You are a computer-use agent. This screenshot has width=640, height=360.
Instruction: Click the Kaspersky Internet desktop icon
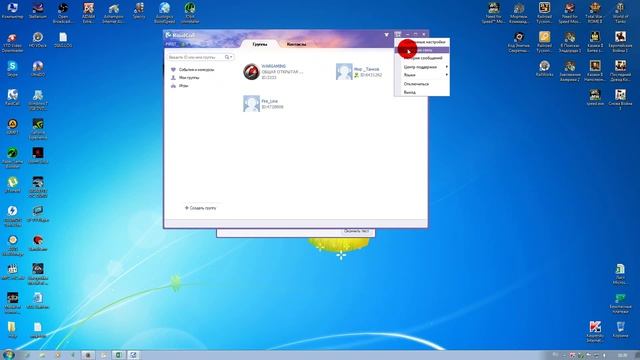[595, 331]
